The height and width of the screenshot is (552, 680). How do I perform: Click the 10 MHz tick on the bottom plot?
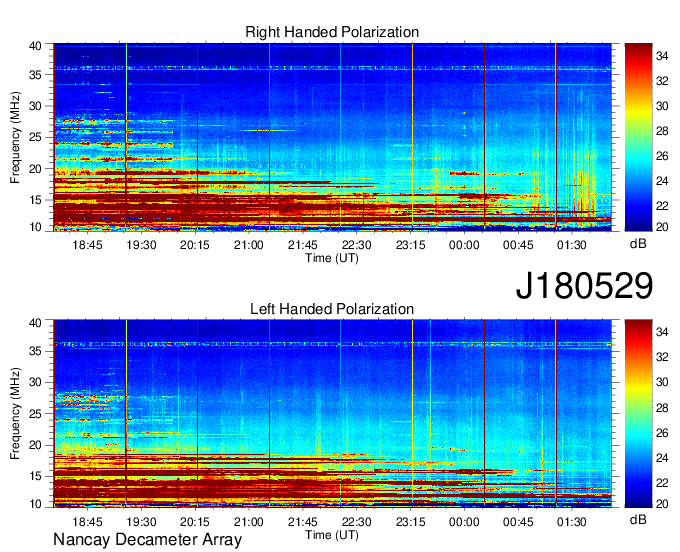point(35,503)
